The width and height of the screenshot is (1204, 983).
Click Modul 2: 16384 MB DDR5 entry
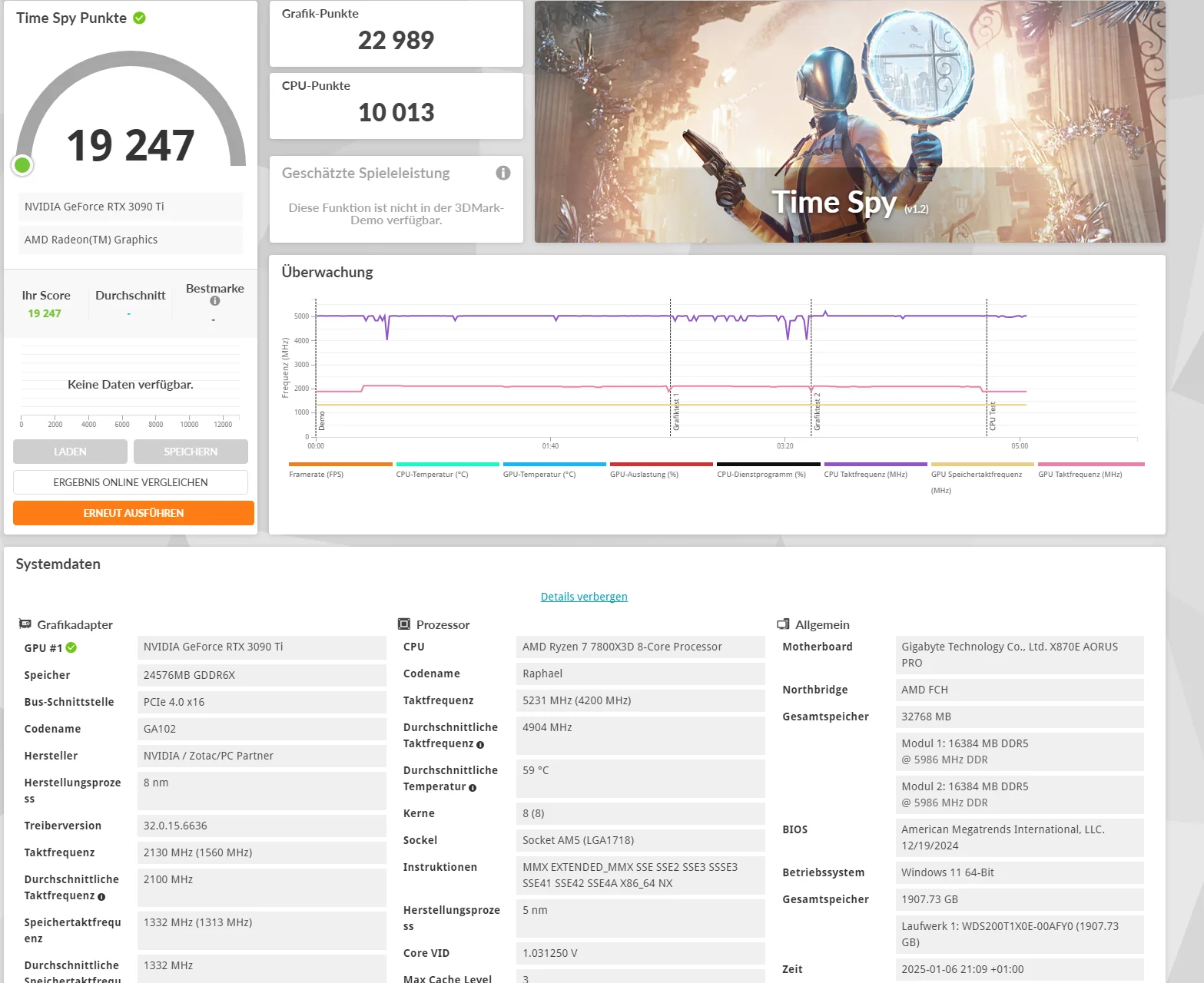click(x=1020, y=795)
